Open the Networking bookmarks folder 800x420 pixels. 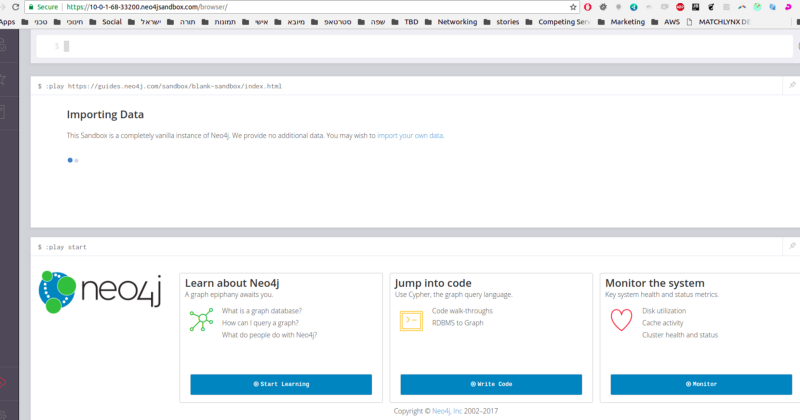[451, 22]
